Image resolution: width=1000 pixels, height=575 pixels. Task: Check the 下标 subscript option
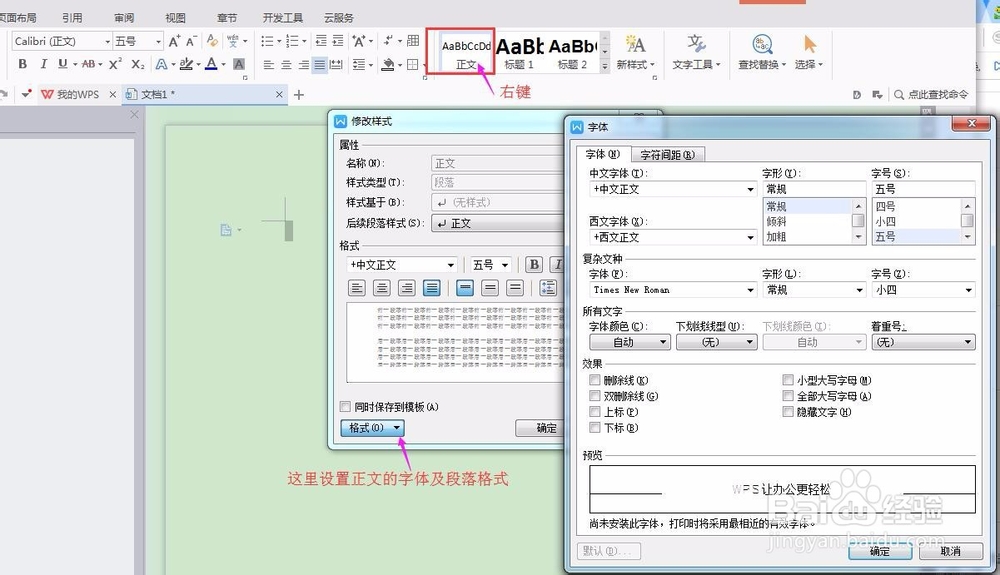point(594,428)
